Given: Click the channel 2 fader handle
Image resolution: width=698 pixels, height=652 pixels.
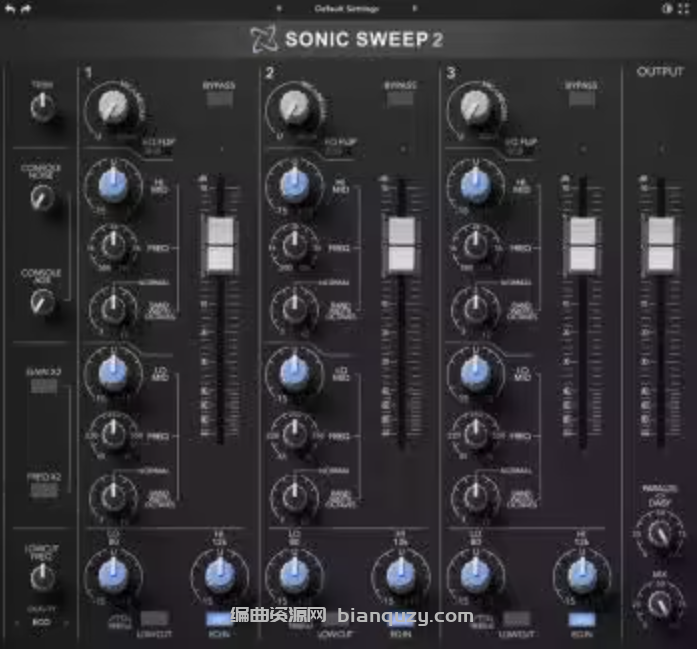Looking at the screenshot, I should point(402,244).
